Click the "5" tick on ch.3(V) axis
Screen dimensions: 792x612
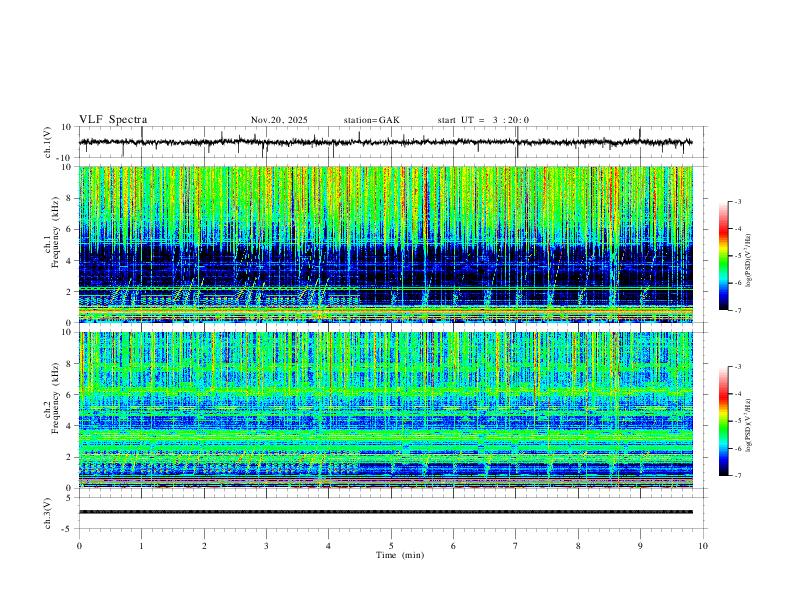click(69, 497)
